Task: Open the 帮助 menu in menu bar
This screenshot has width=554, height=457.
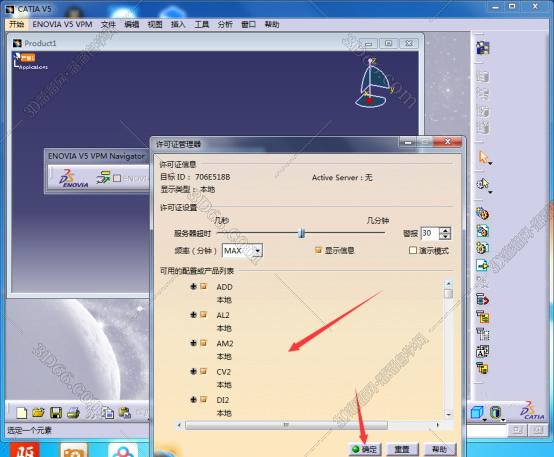Action: 272,24
